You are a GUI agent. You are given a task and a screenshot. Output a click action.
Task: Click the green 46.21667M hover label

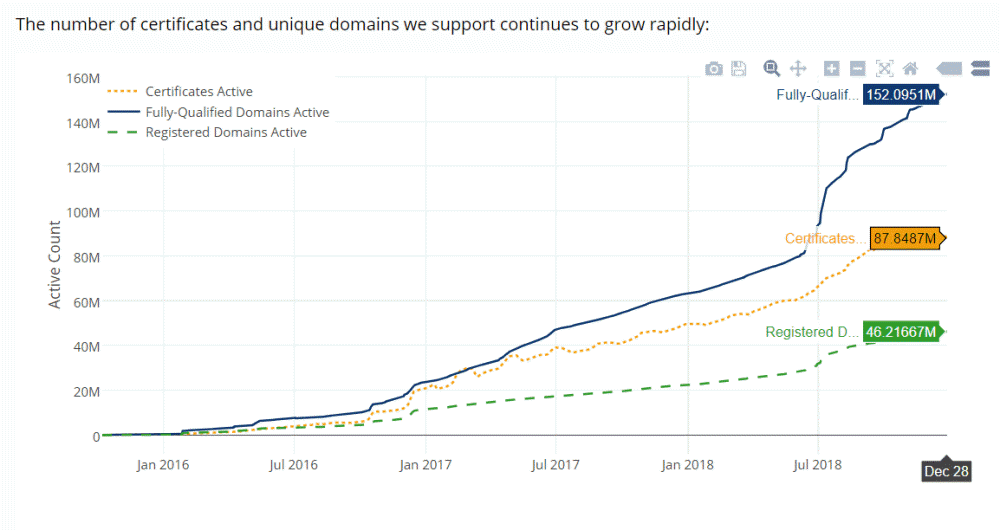(x=901, y=332)
